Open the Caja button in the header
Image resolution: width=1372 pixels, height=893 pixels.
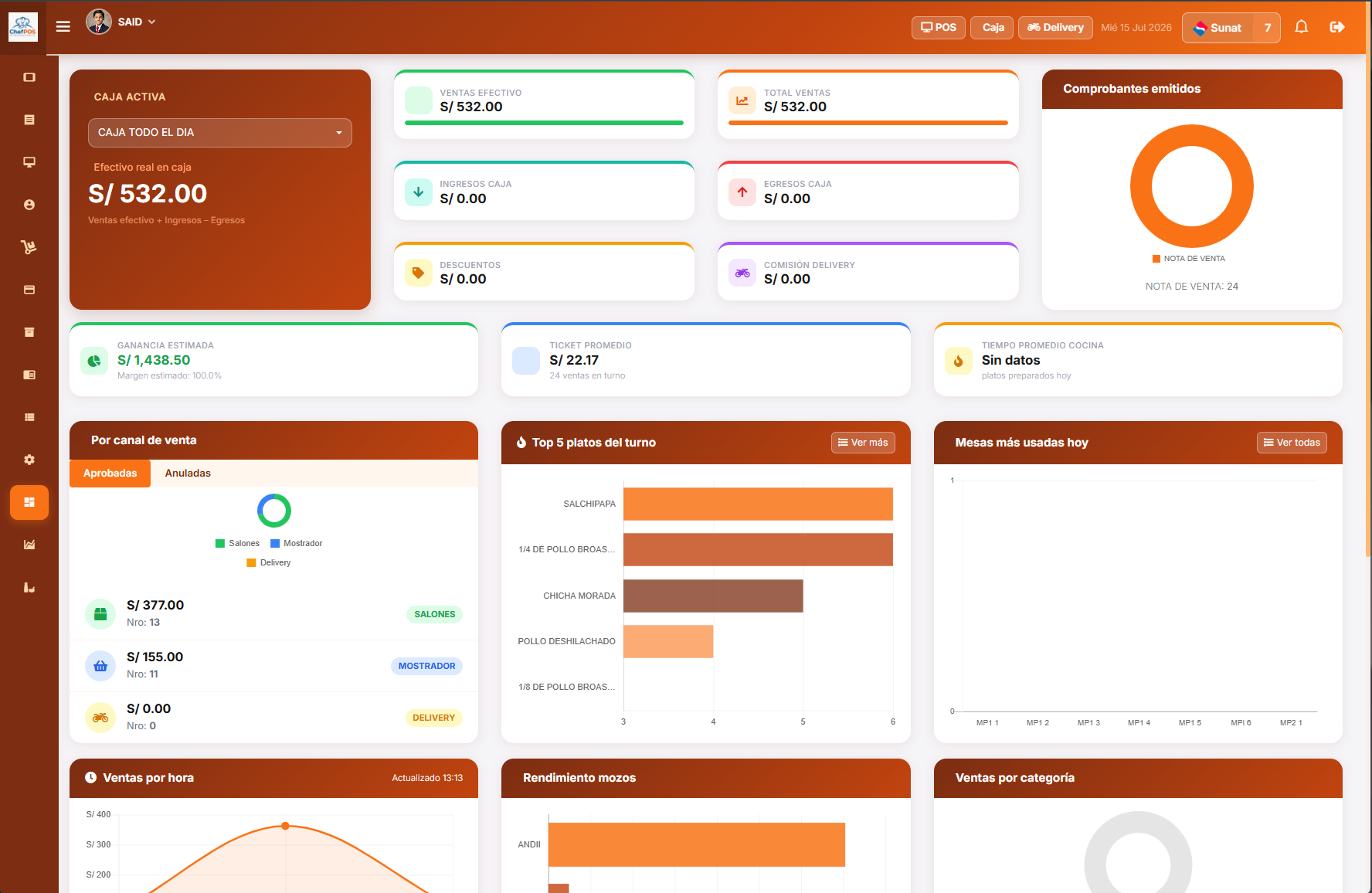(x=992, y=28)
